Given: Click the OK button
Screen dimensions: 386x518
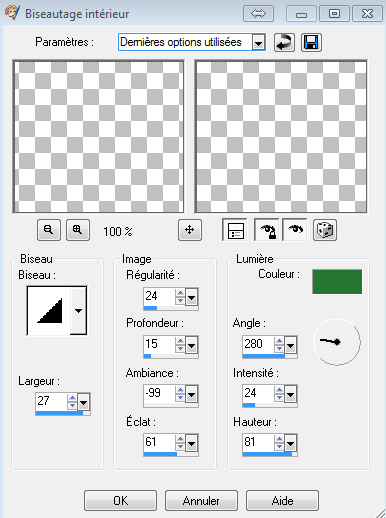Looking at the screenshot, I should coord(120,500).
